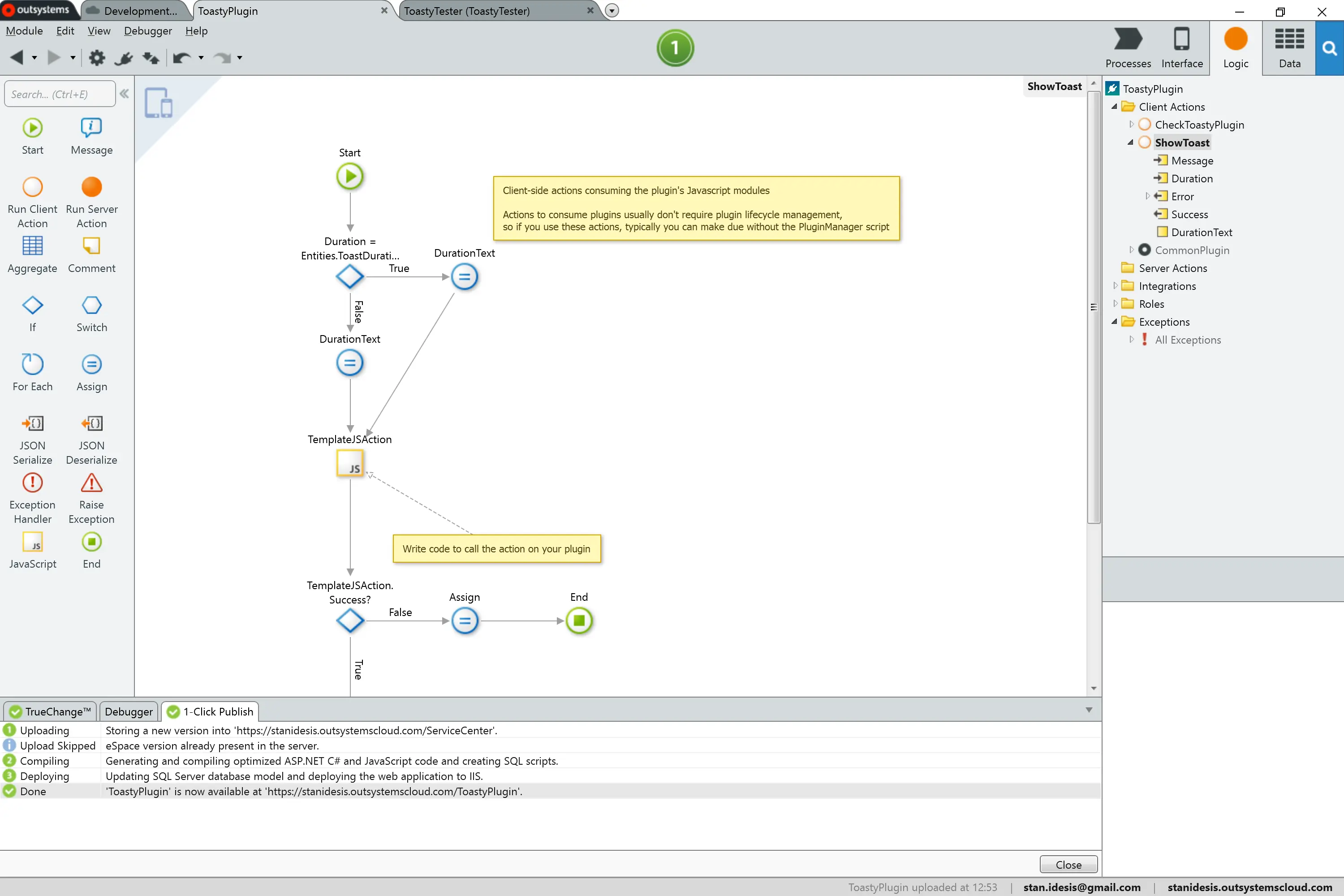This screenshot has width=1344, height=896.
Task: Pick the JSON Serialize tool
Action: (x=33, y=439)
